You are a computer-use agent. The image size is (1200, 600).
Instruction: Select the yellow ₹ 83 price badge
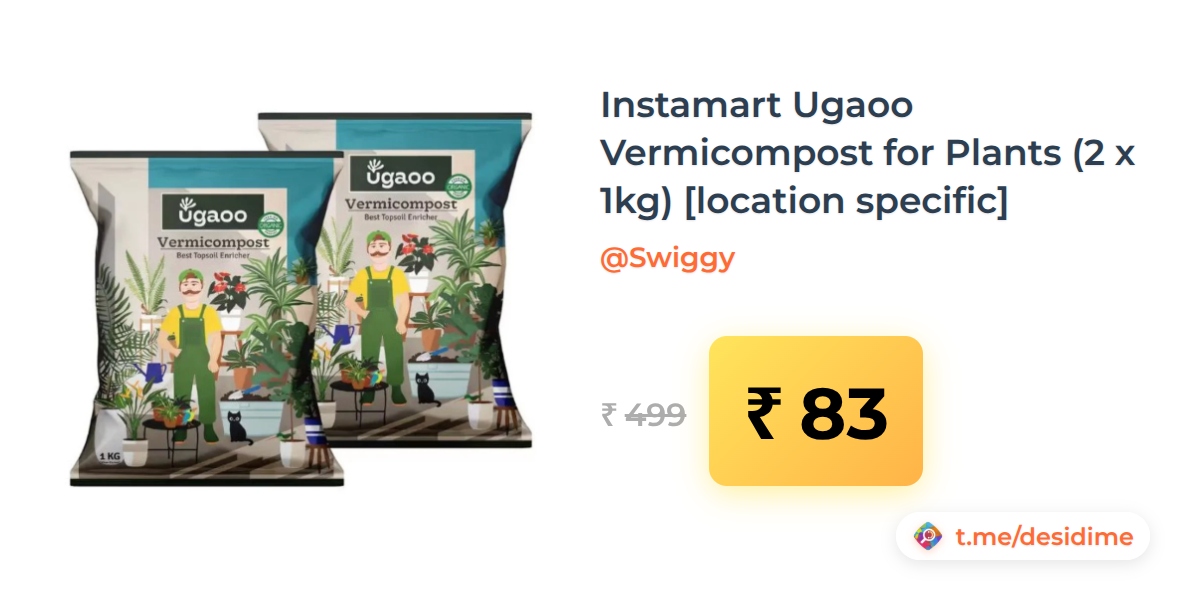[816, 411]
